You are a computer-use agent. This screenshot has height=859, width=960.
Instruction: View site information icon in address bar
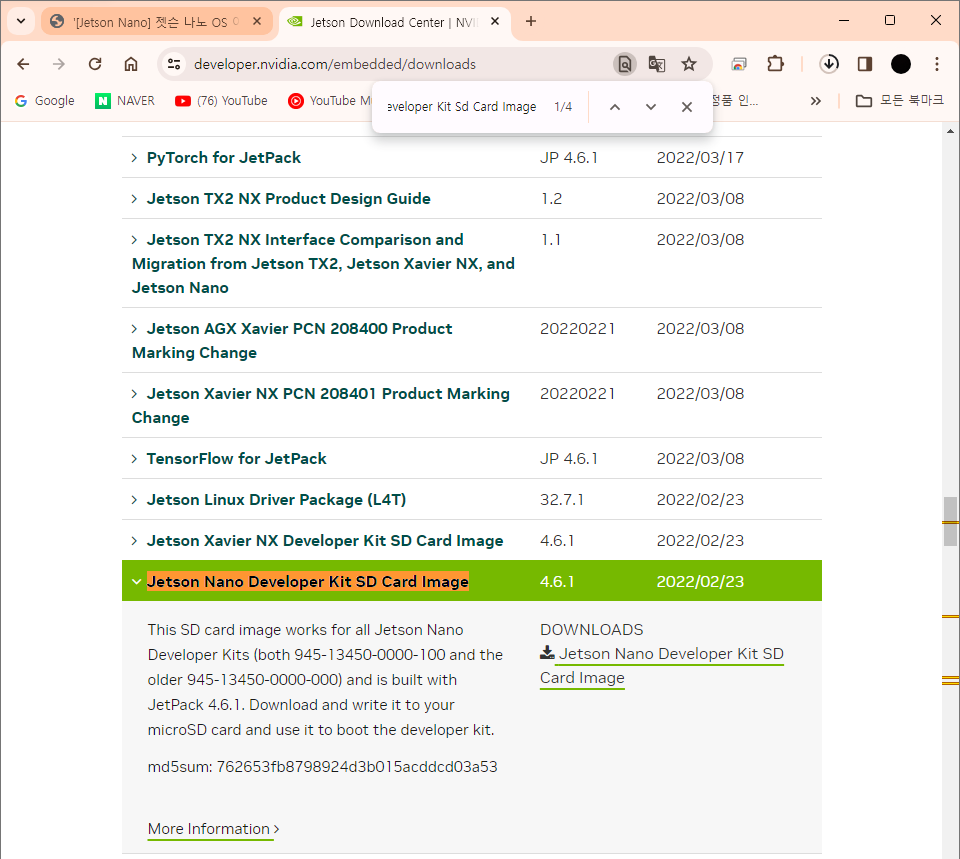pyautogui.click(x=174, y=64)
